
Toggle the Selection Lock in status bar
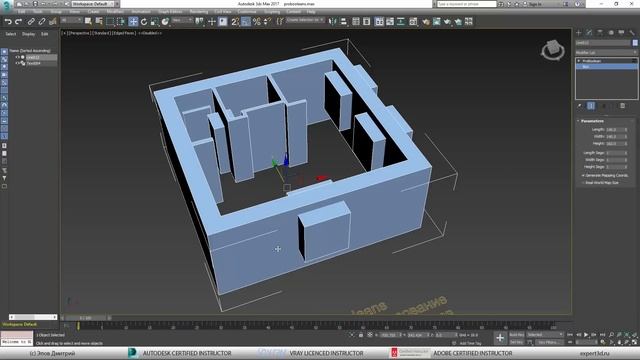click(361, 335)
